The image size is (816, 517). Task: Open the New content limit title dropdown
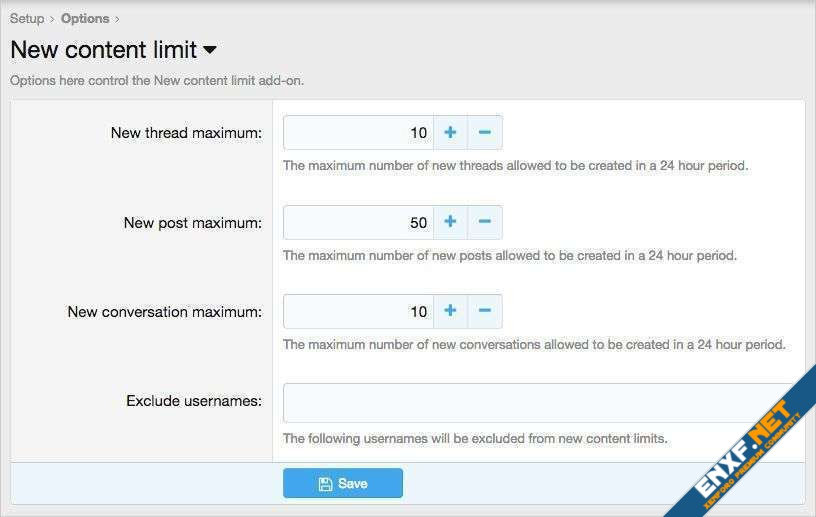coord(210,49)
